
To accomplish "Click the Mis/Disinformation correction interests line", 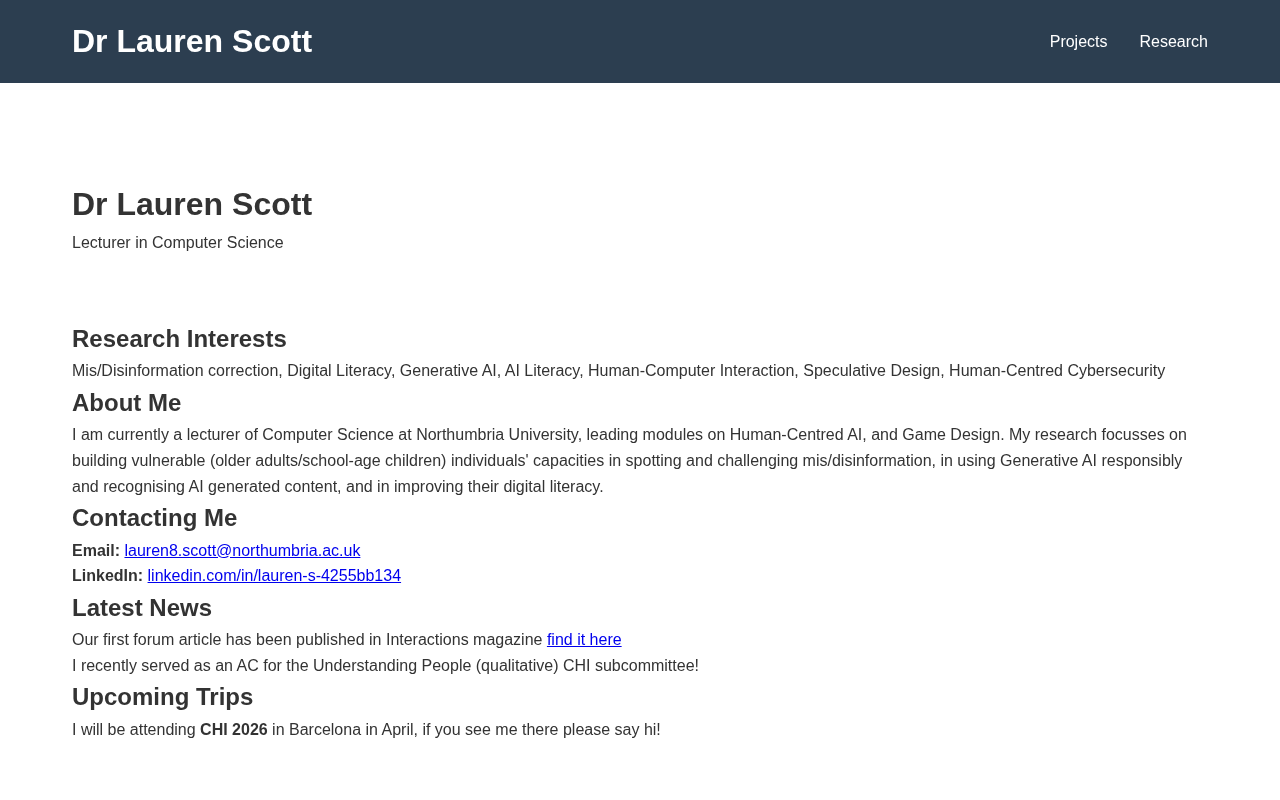I will click(618, 371).
